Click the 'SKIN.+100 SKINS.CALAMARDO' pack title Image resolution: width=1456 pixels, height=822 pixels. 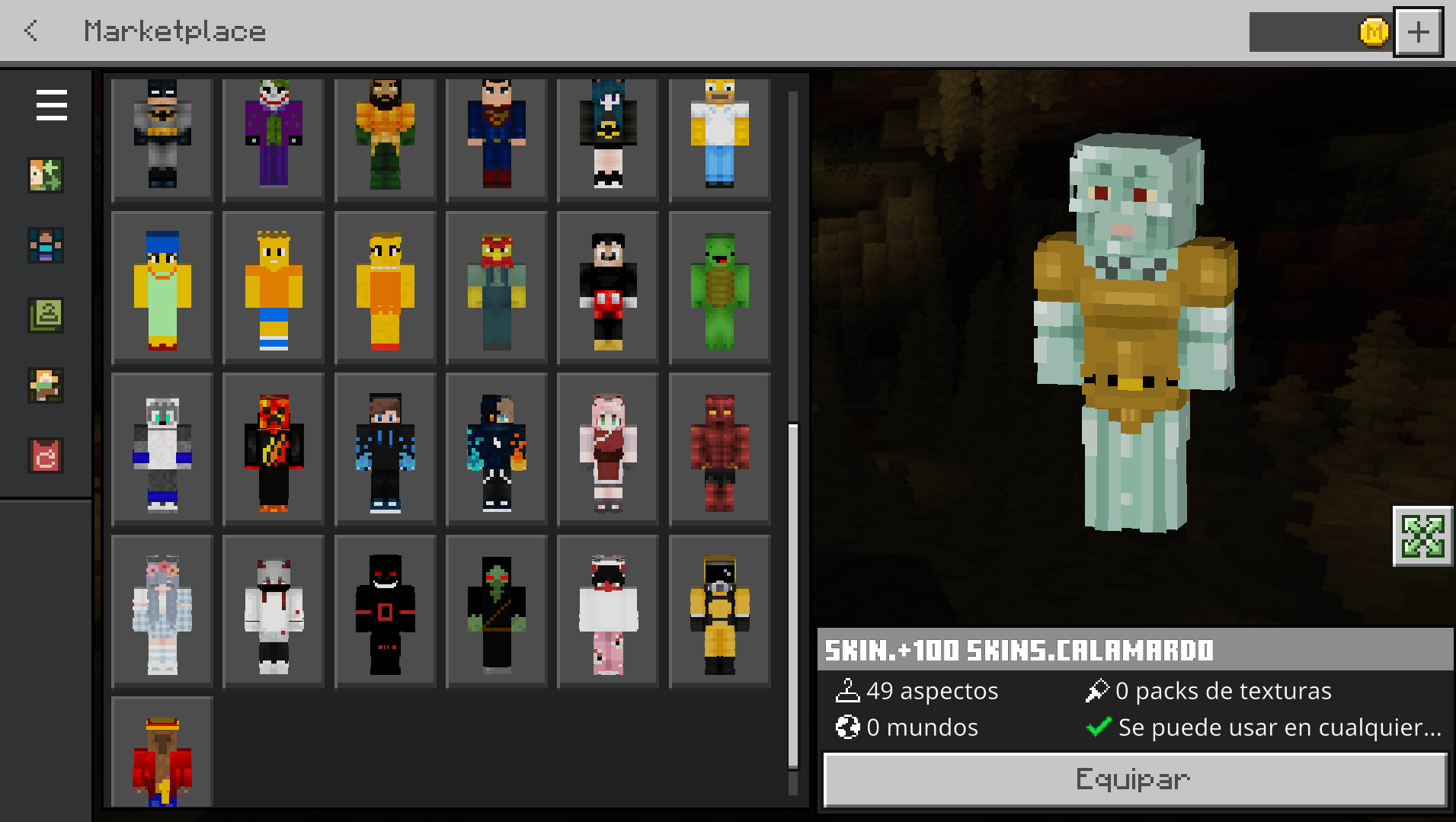pyautogui.click(x=1019, y=650)
